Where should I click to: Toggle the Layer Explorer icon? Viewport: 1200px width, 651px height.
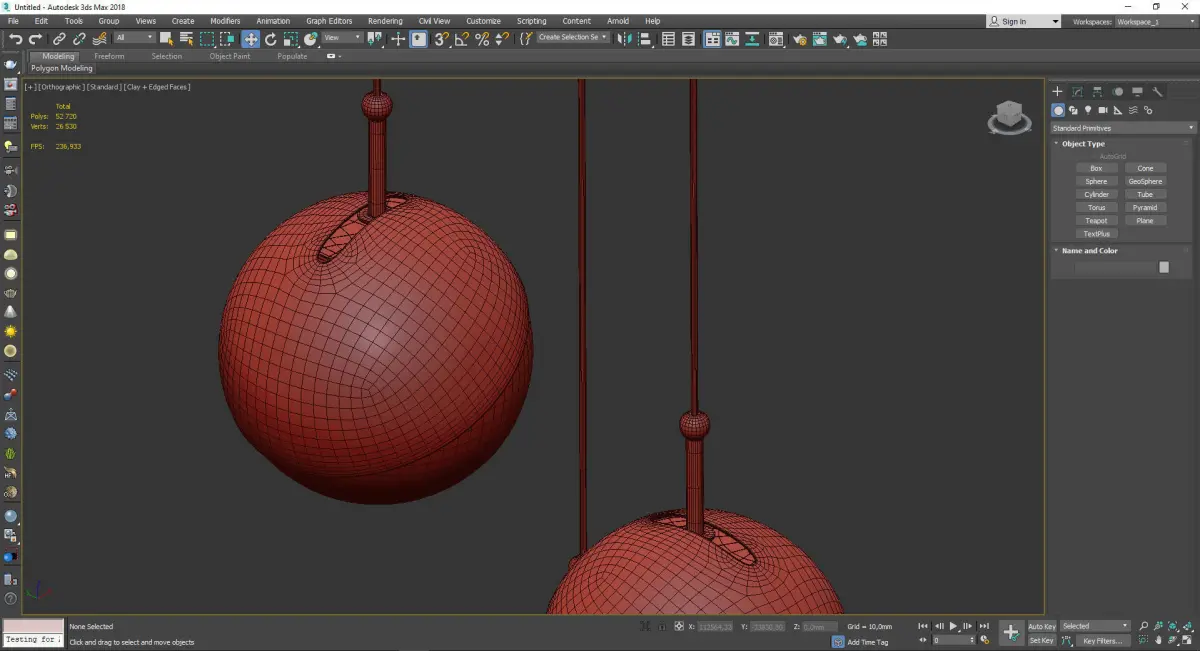pos(690,39)
